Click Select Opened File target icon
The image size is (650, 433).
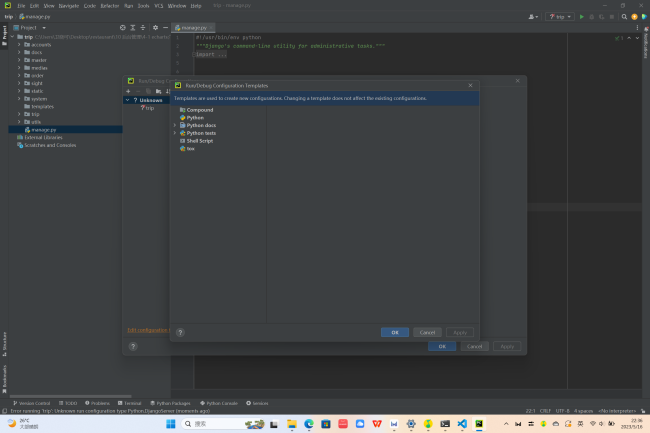pyautogui.click(x=123, y=28)
